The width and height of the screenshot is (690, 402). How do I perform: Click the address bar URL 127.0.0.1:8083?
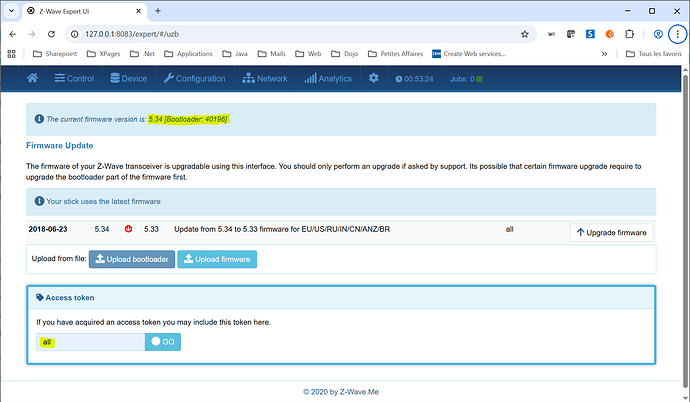(x=132, y=34)
